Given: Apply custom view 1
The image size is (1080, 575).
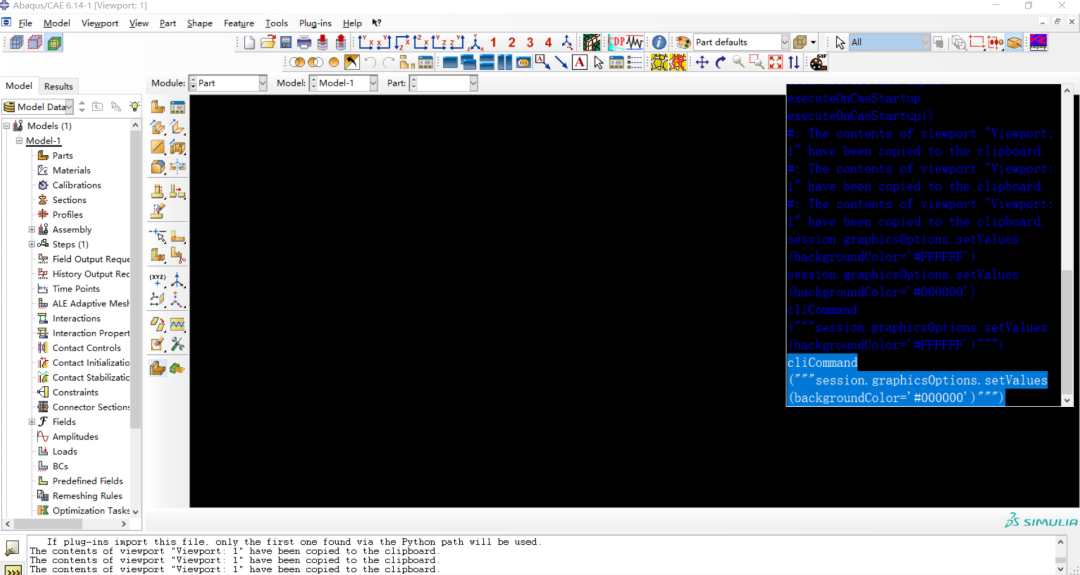Looking at the screenshot, I should [493, 43].
